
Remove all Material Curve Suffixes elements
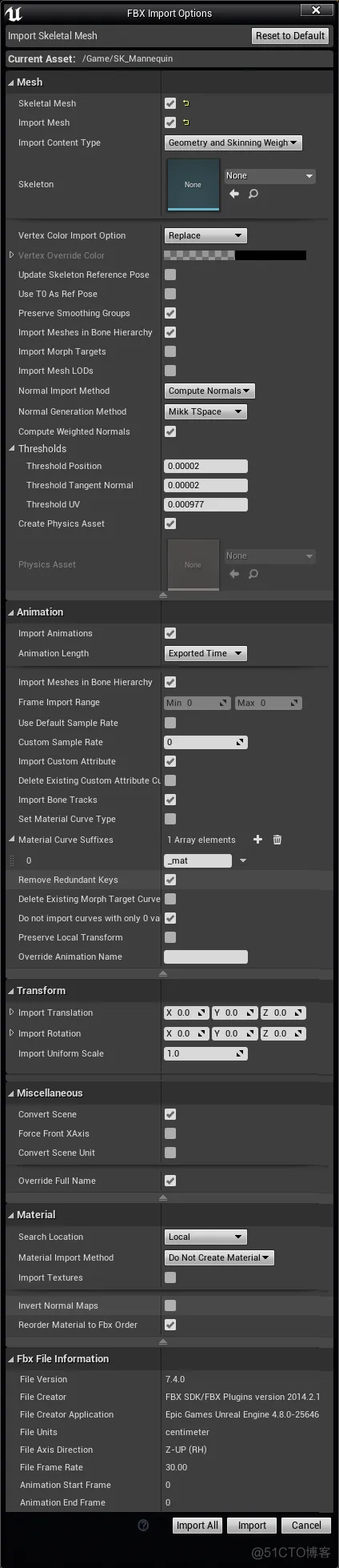tap(277, 839)
